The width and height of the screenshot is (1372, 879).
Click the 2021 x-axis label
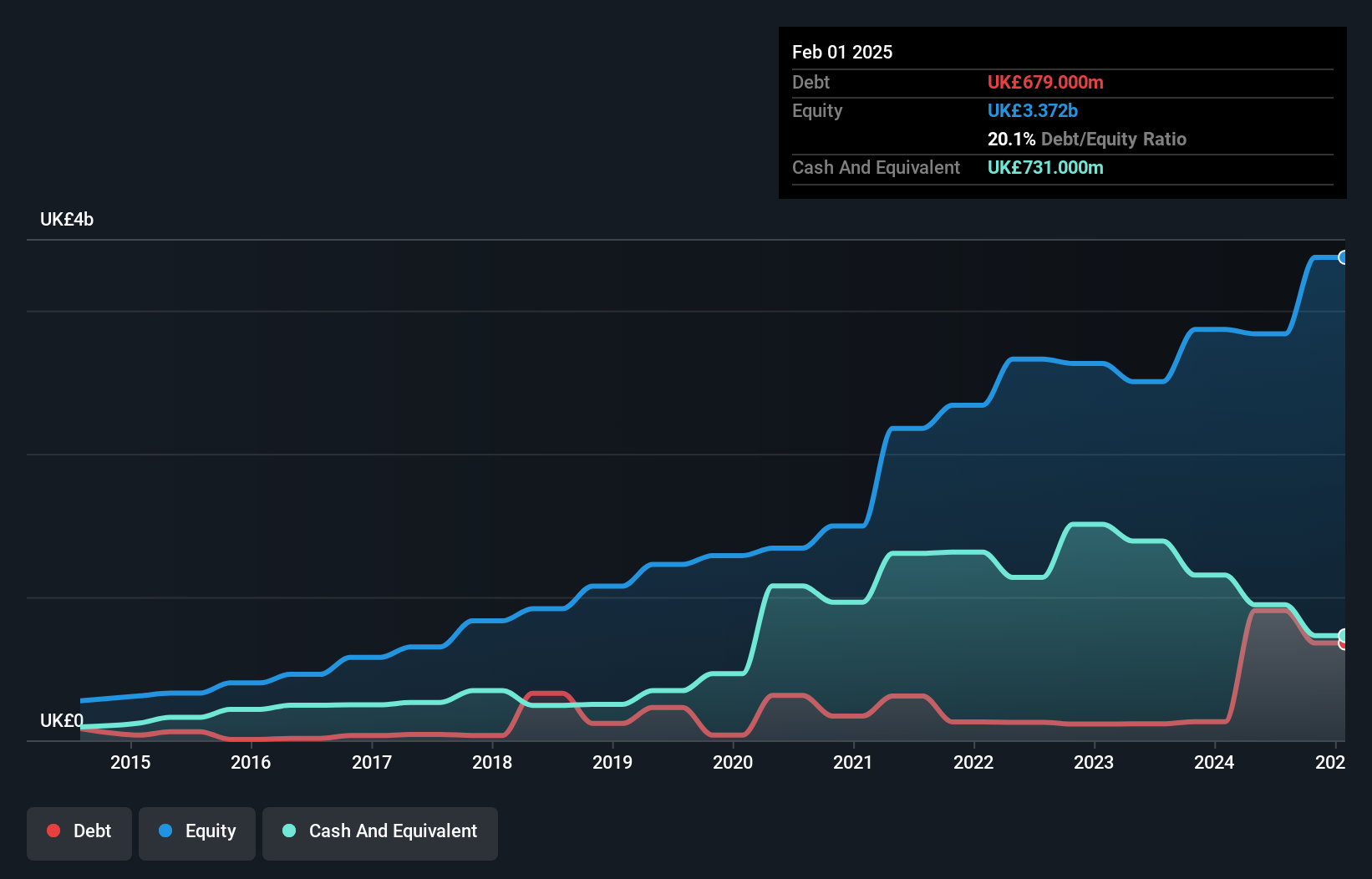(853, 762)
